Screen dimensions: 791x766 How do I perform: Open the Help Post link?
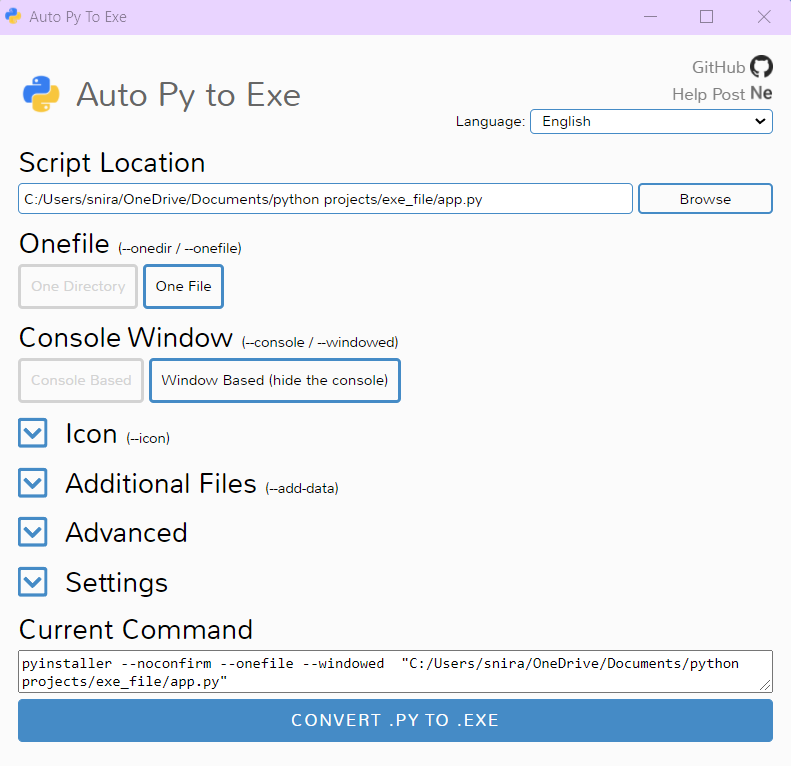(708, 94)
